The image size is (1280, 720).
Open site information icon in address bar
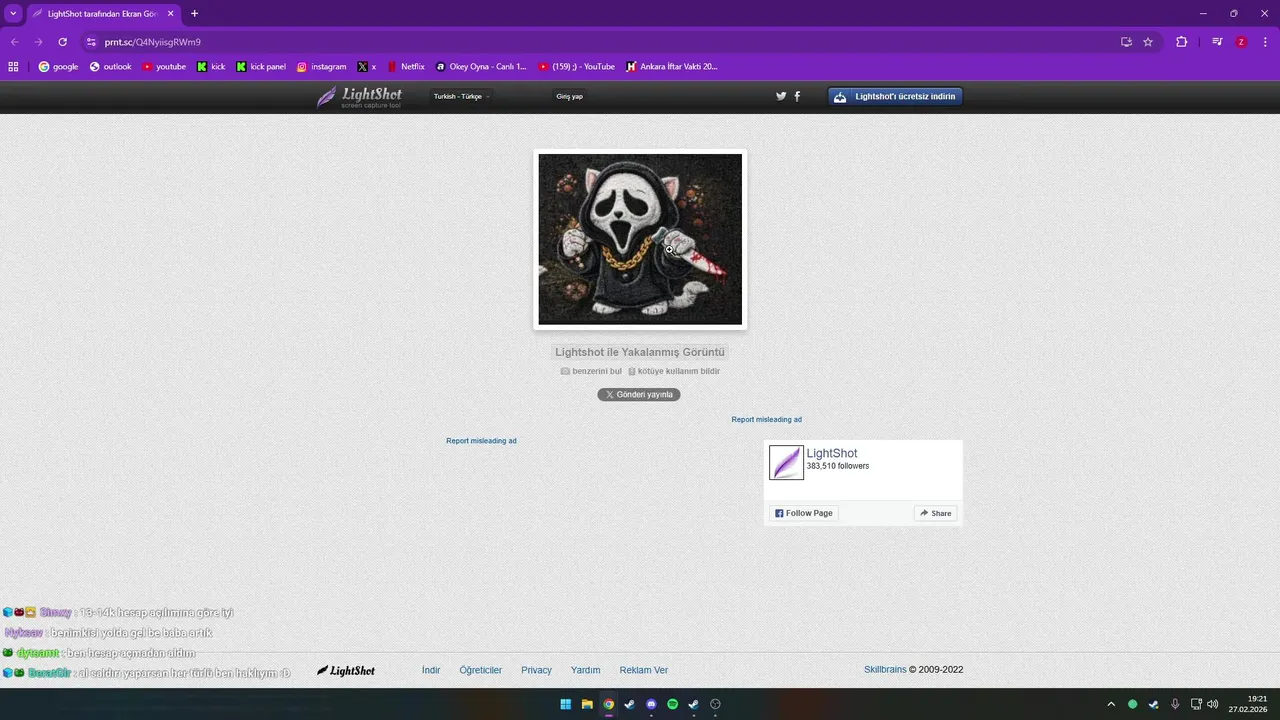[91, 42]
